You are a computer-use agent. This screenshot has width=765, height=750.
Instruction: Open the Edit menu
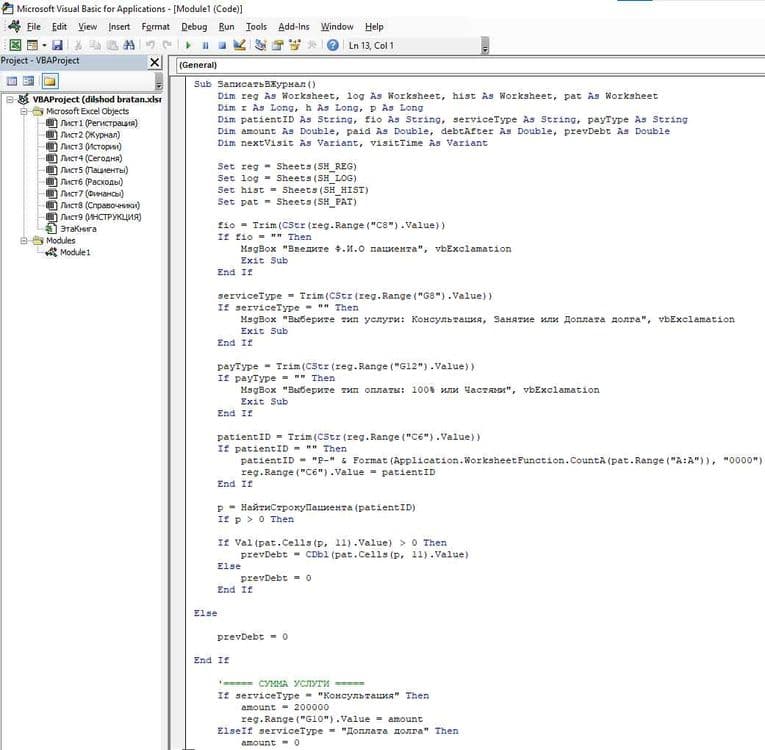[x=60, y=27]
